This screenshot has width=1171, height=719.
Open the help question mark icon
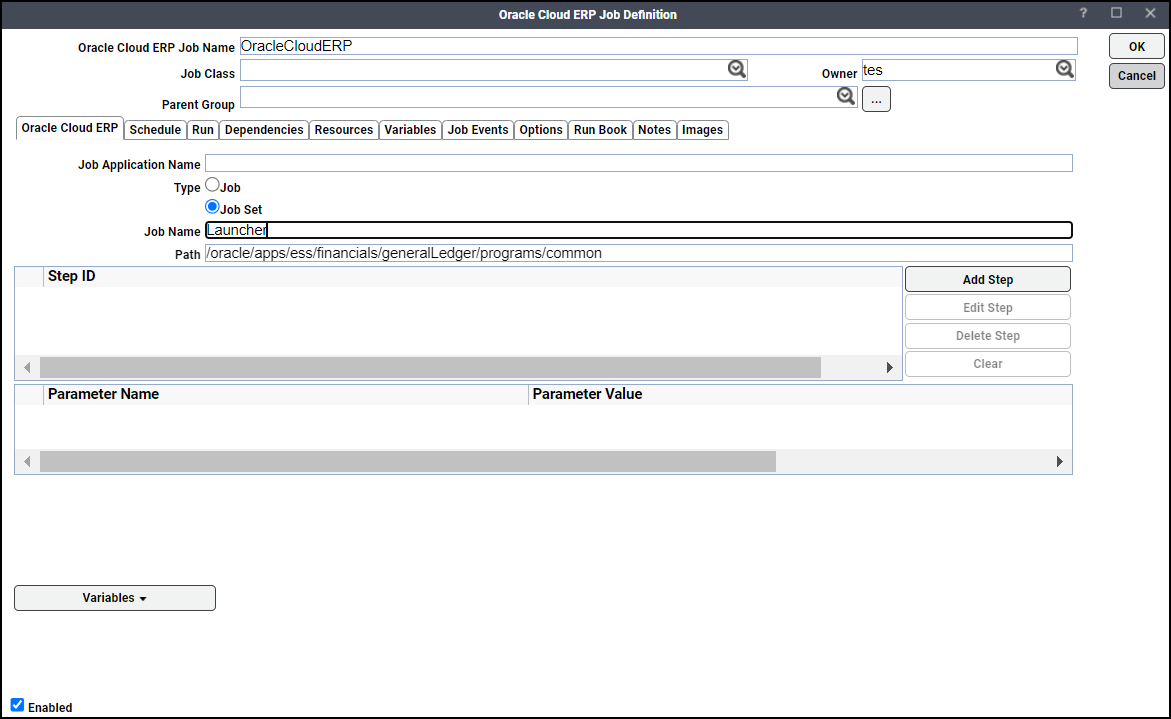(1083, 13)
